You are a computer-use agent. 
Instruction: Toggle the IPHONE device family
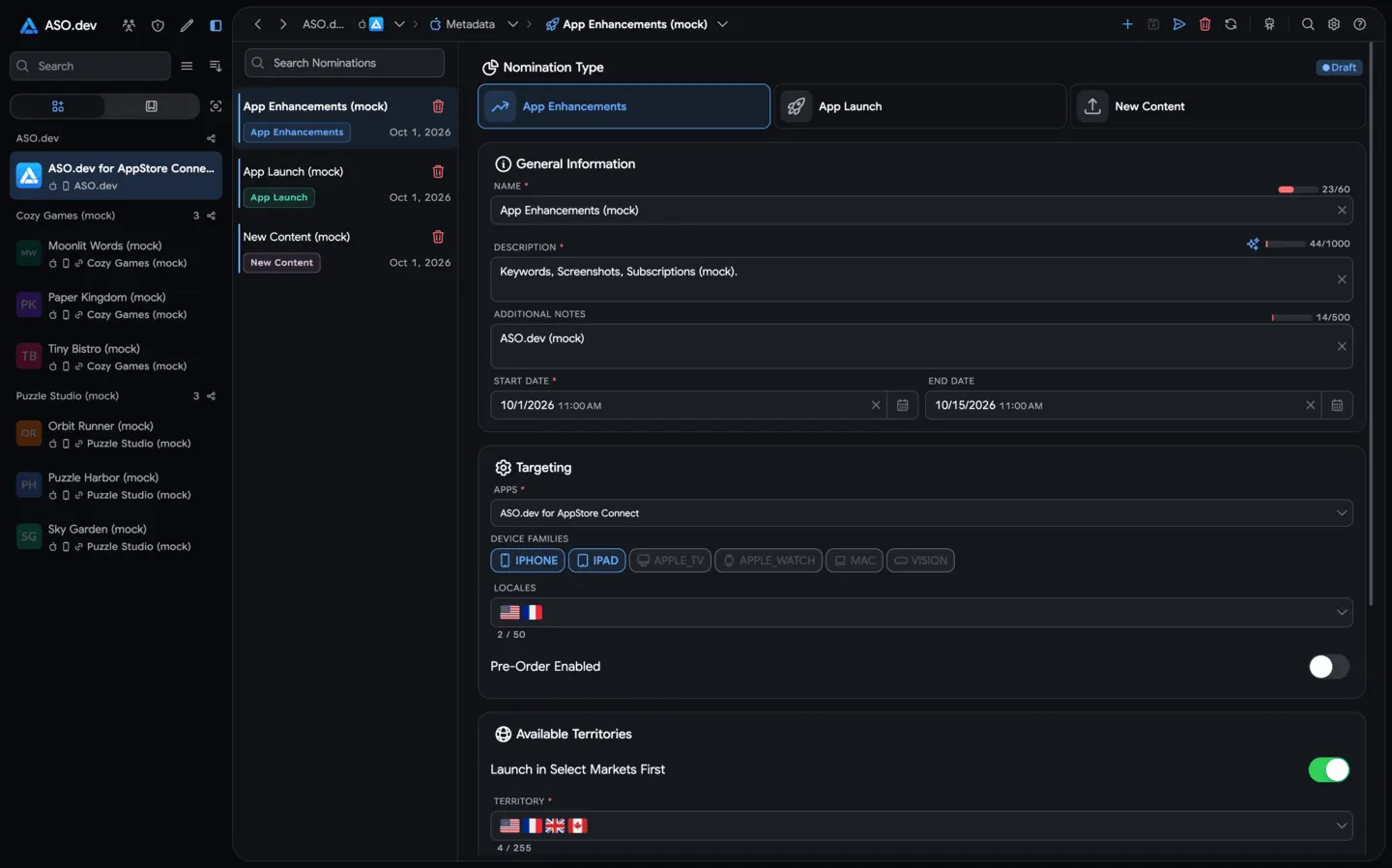(x=528, y=561)
